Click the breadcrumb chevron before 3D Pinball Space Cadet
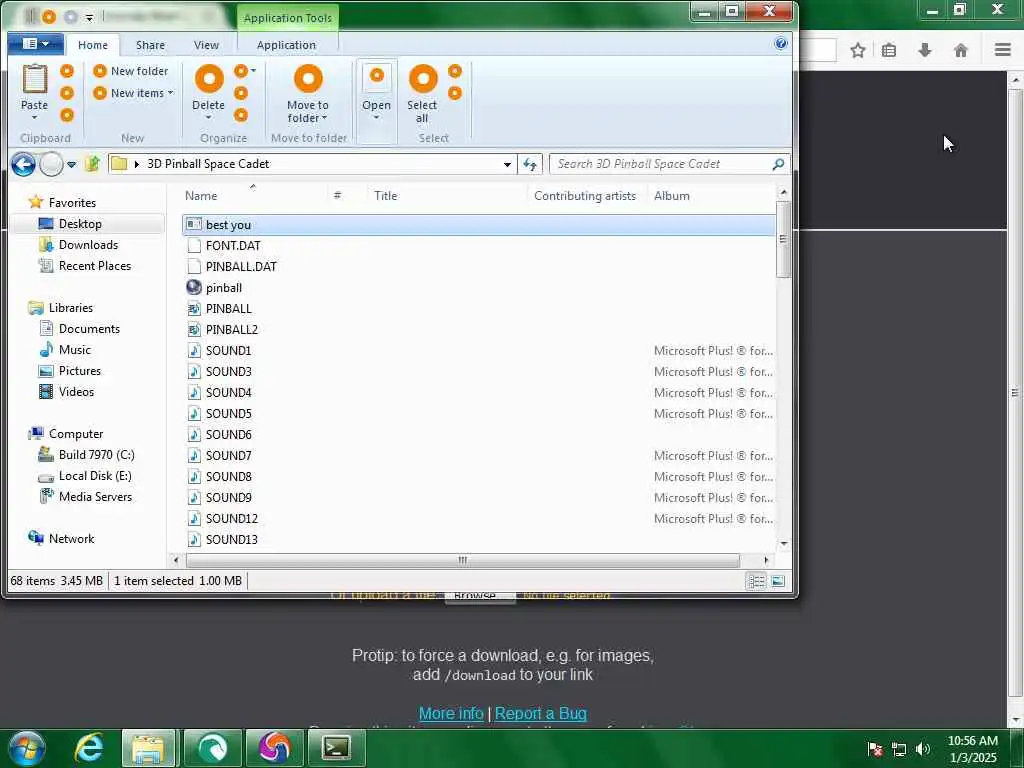The width and height of the screenshot is (1024, 768). (x=137, y=164)
